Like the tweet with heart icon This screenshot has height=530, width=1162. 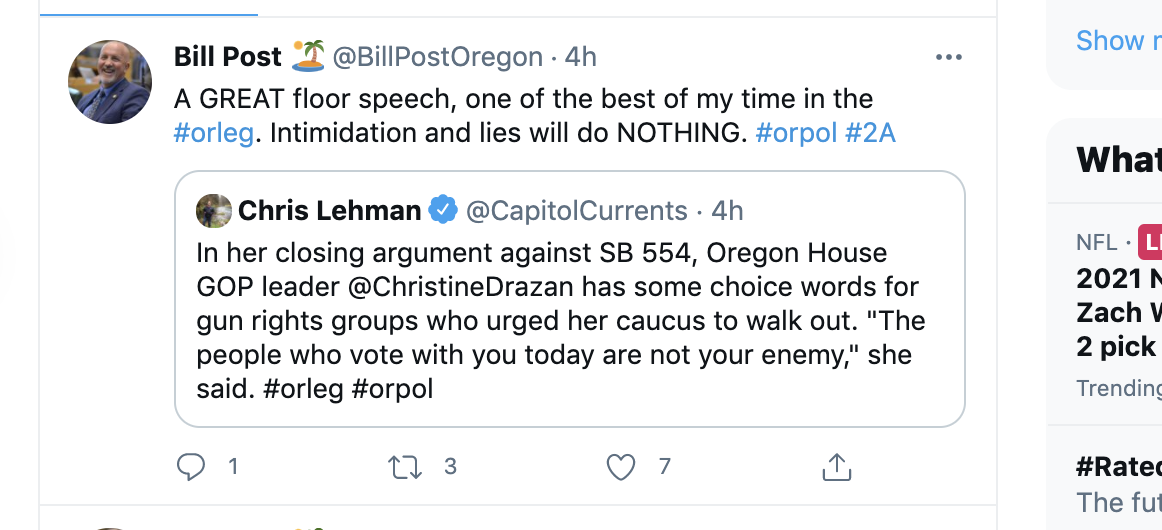622,466
